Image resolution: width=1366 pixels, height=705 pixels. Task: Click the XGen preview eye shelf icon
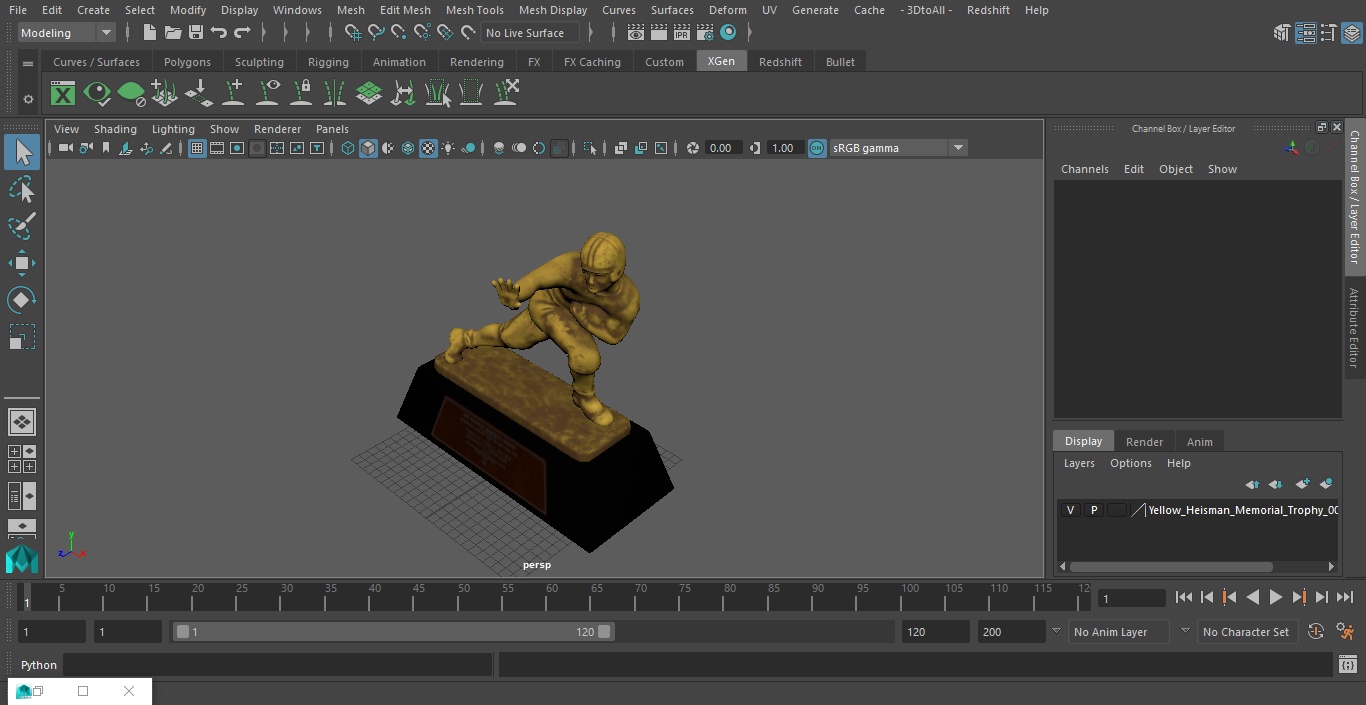pos(97,94)
